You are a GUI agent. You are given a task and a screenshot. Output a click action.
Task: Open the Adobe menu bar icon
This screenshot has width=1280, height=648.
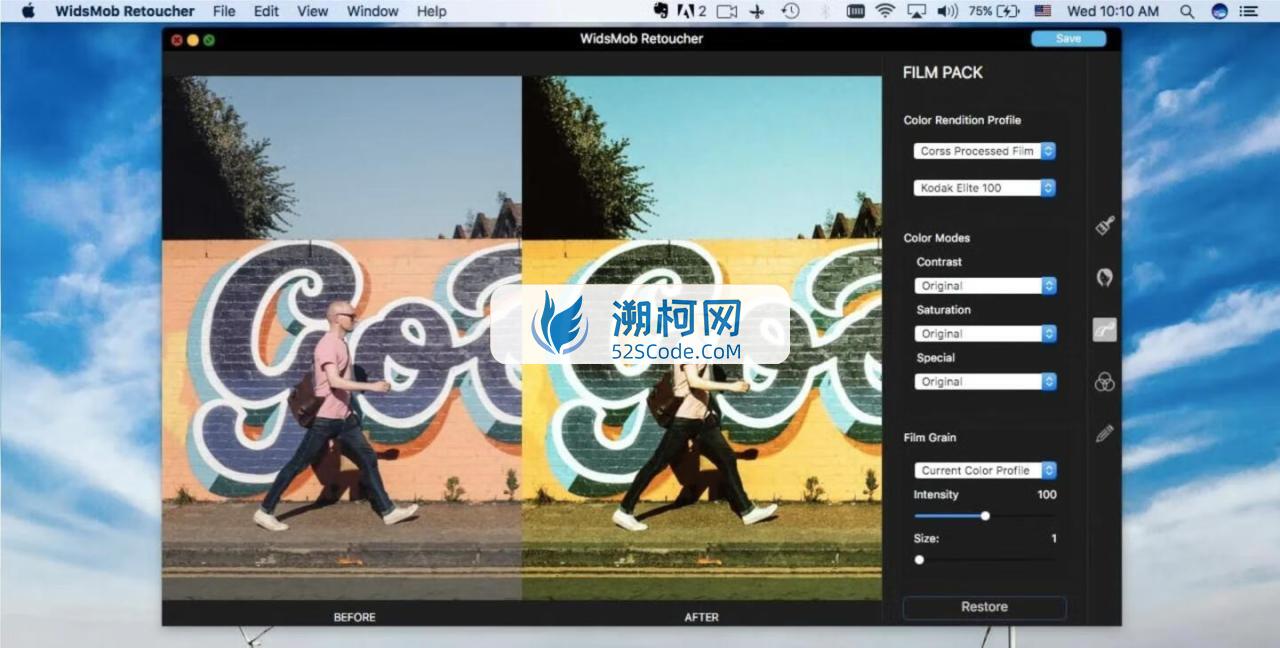692,11
